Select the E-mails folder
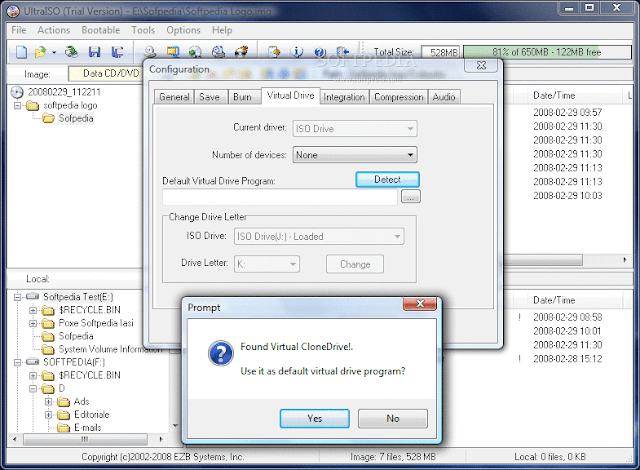This screenshot has width=640, height=470. click(x=87, y=428)
